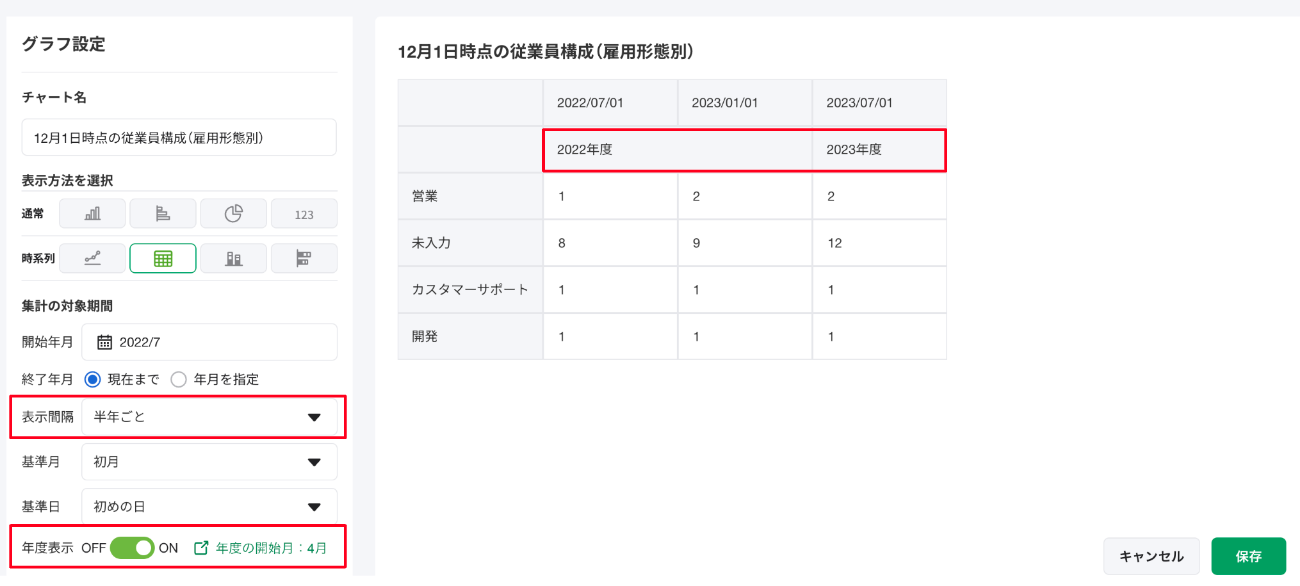This screenshot has width=1300, height=586.
Task: Click the 開始年月 date field
Action: (x=209, y=342)
